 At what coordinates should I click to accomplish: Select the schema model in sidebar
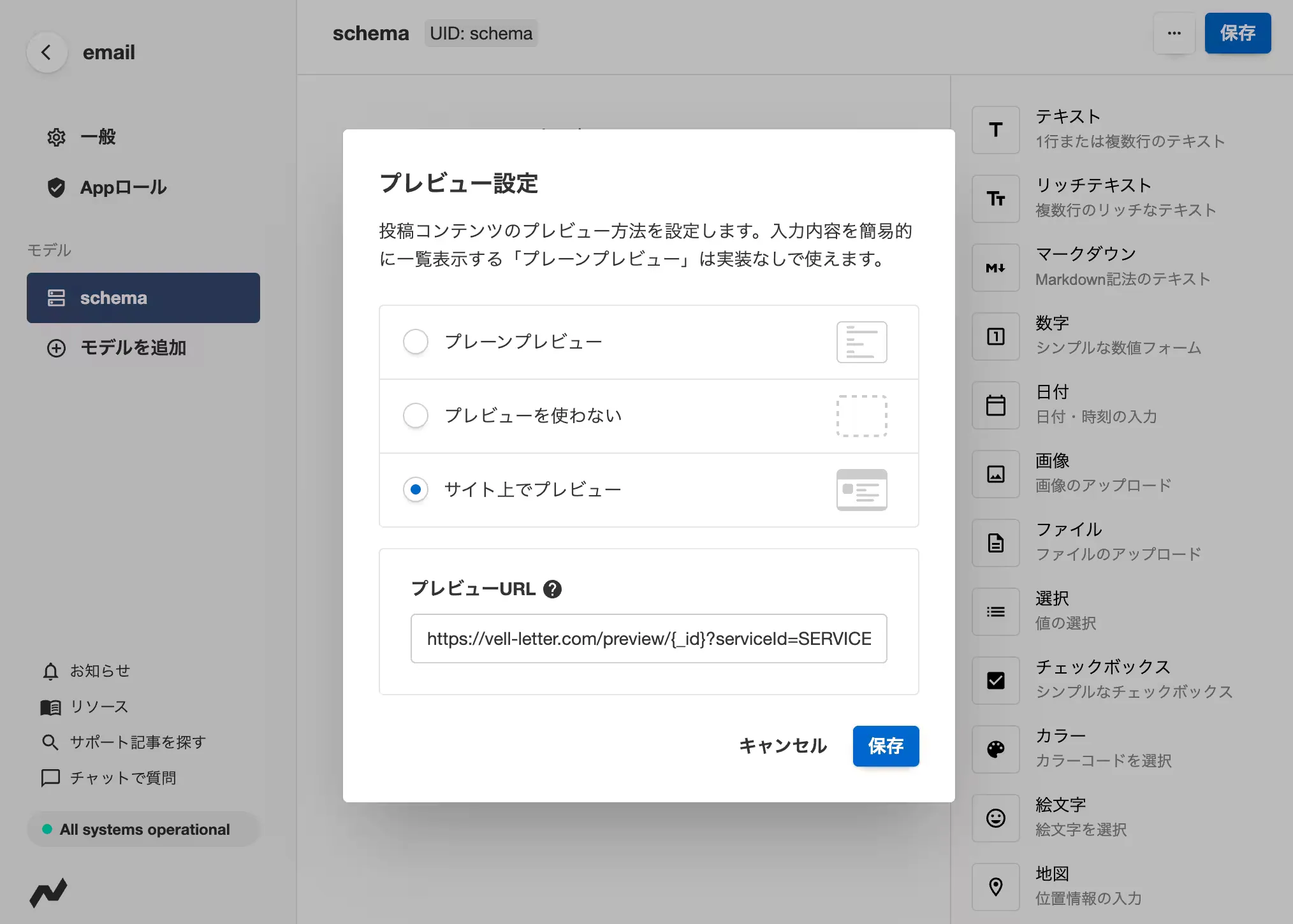click(143, 298)
